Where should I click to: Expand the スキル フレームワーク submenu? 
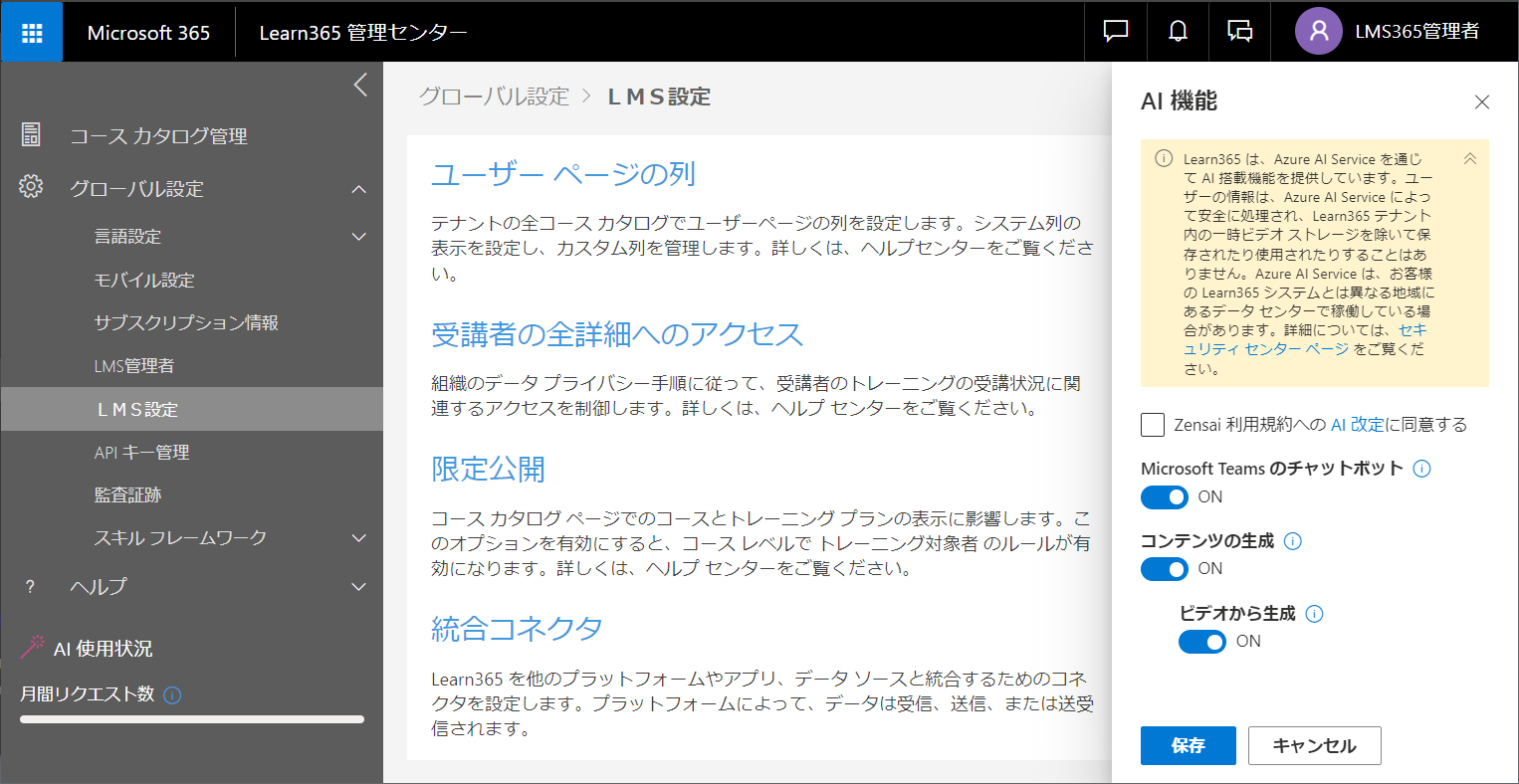(x=359, y=538)
